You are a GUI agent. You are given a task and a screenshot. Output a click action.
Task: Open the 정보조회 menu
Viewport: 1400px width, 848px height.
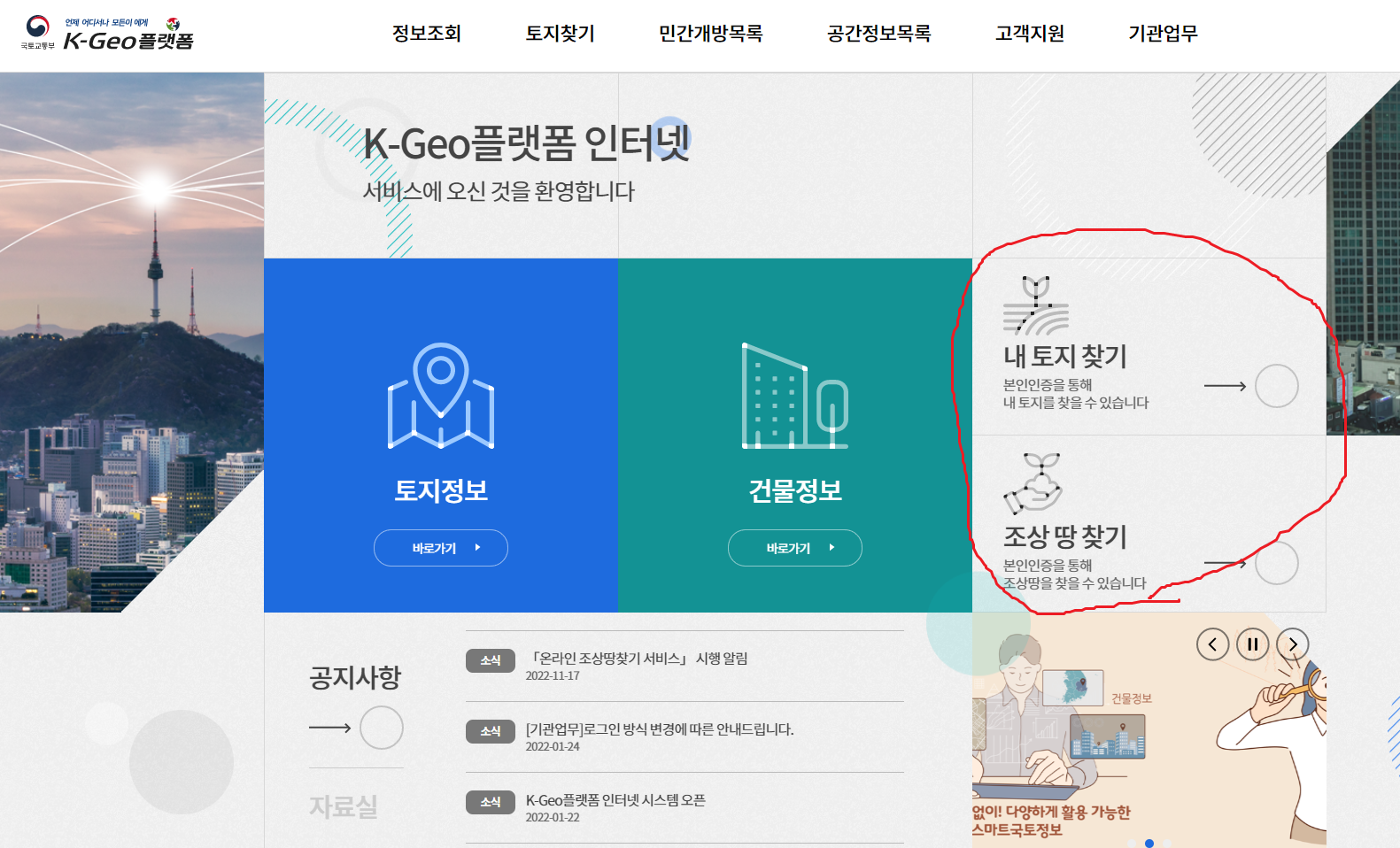427,34
